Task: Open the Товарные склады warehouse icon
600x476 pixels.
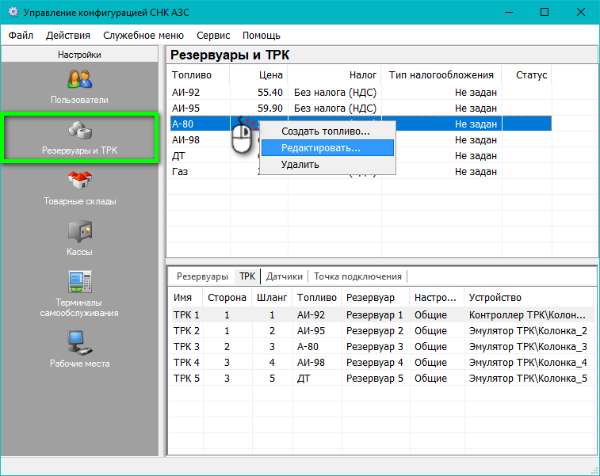Action: [79, 182]
